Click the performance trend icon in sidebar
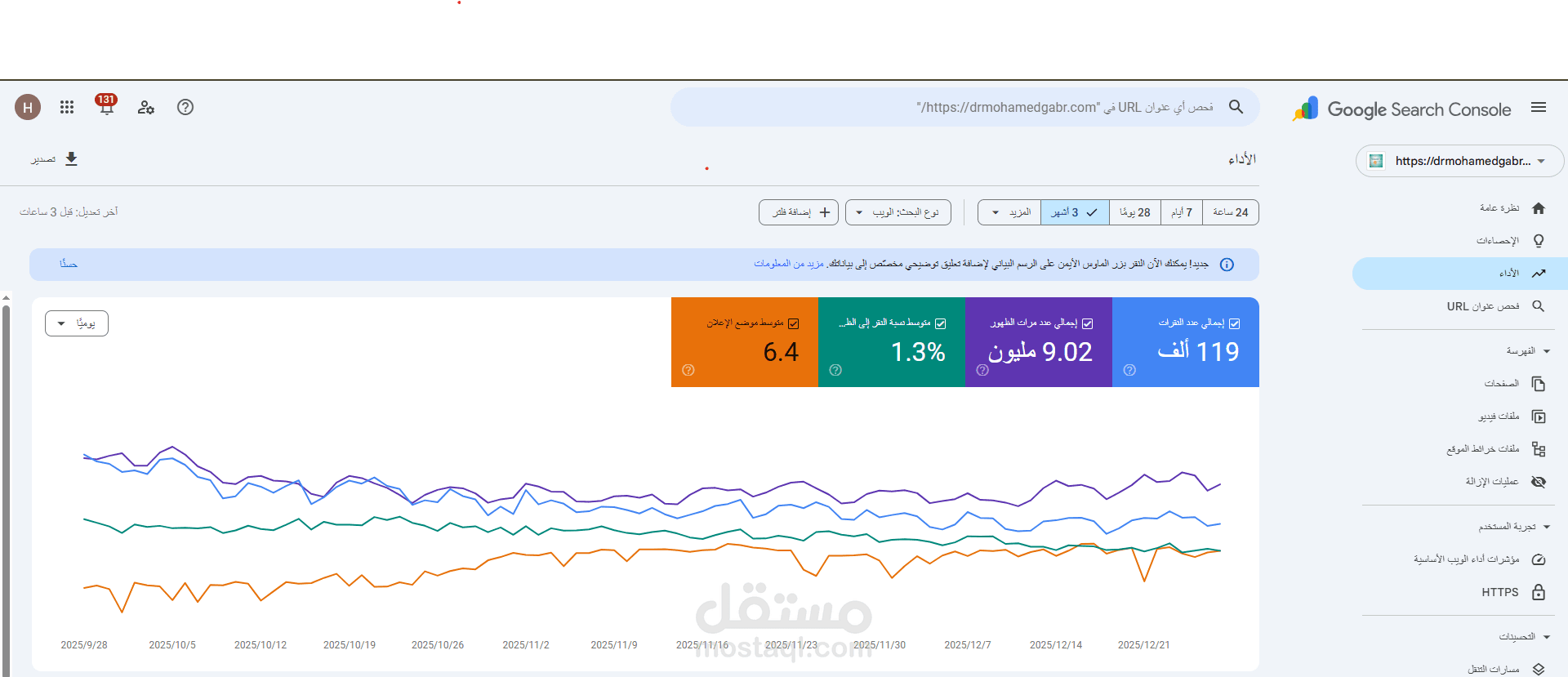This screenshot has height=677, width=1568. pos(1539,274)
